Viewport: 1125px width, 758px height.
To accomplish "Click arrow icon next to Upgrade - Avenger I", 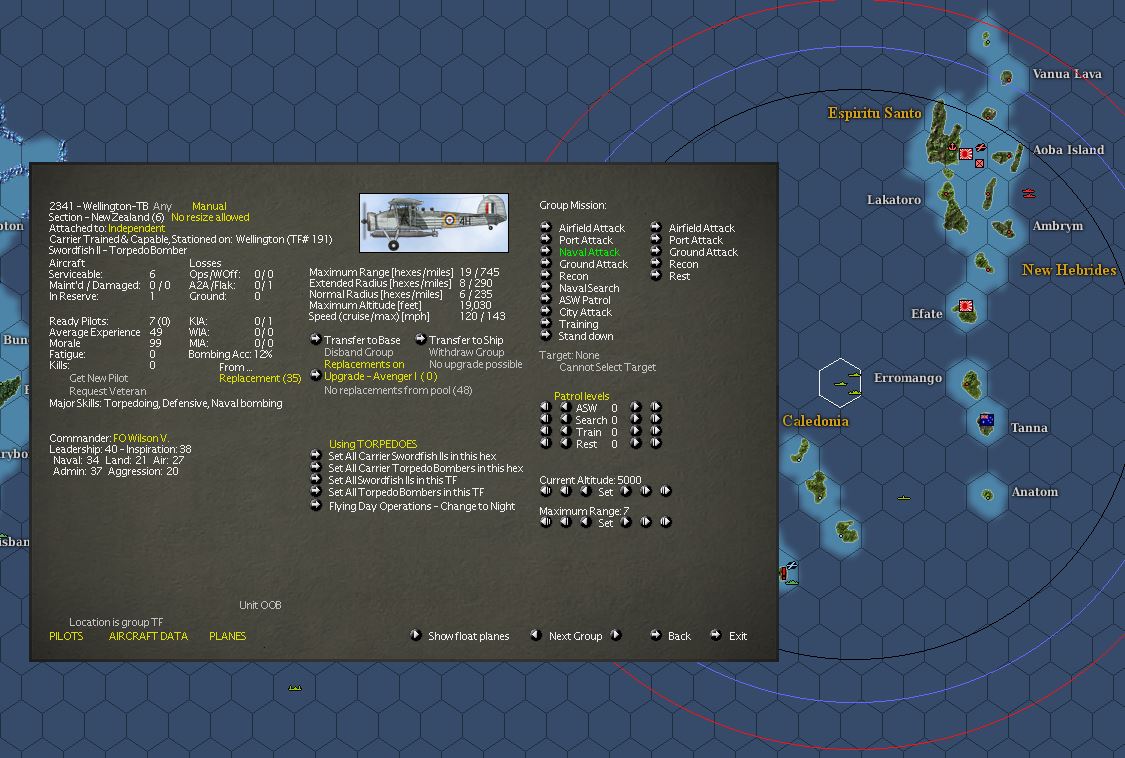I will pos(315,375).
